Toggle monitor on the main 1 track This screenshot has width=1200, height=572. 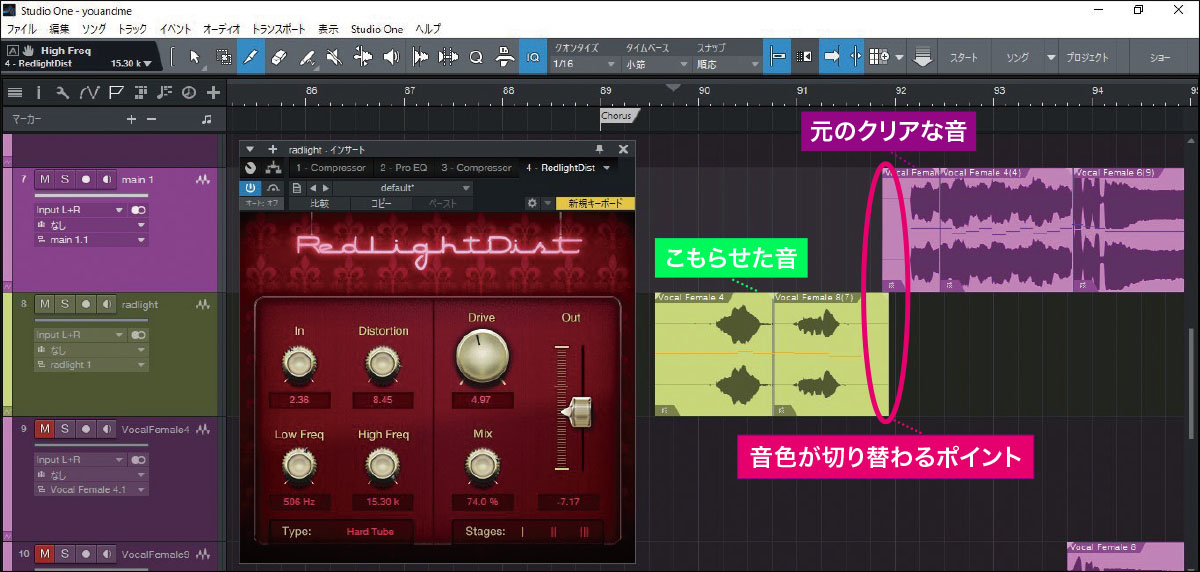(106, 180)
